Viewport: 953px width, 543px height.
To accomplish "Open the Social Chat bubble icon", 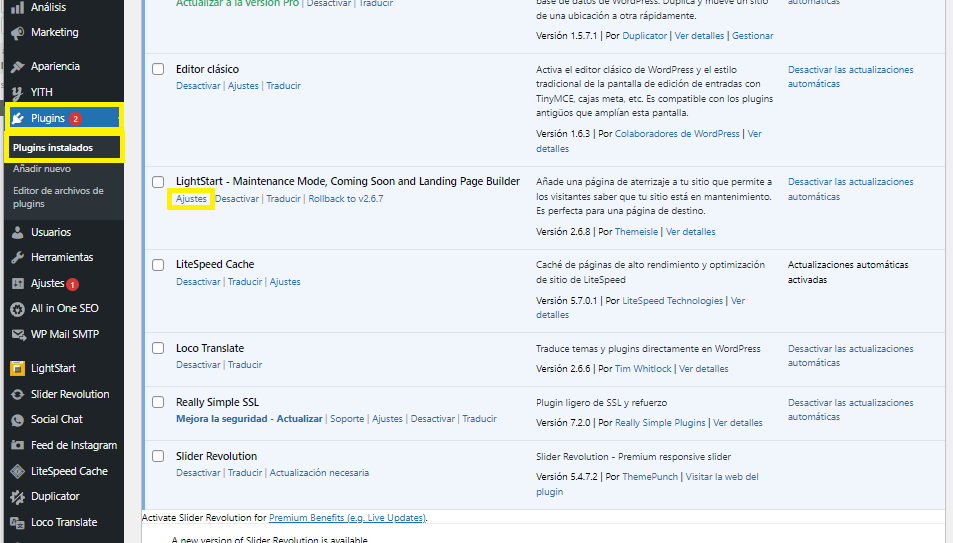I will pos(17,420).
